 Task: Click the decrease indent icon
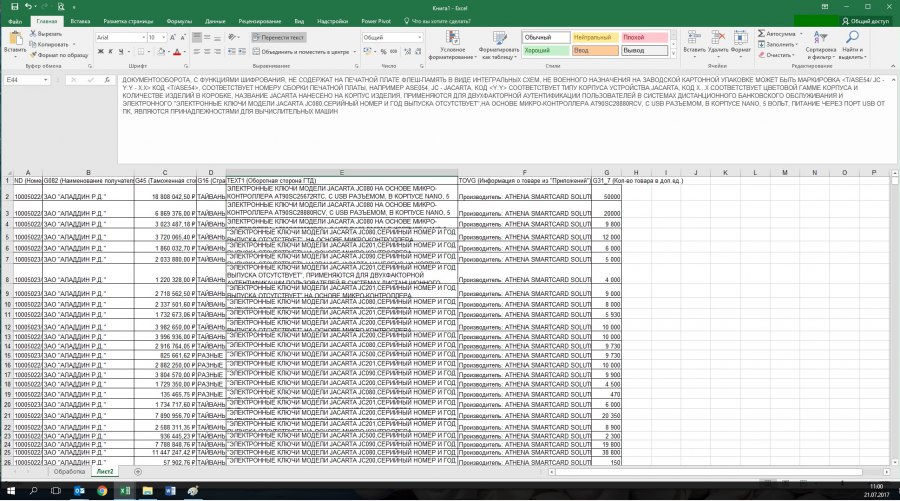(x=231, y=52)
